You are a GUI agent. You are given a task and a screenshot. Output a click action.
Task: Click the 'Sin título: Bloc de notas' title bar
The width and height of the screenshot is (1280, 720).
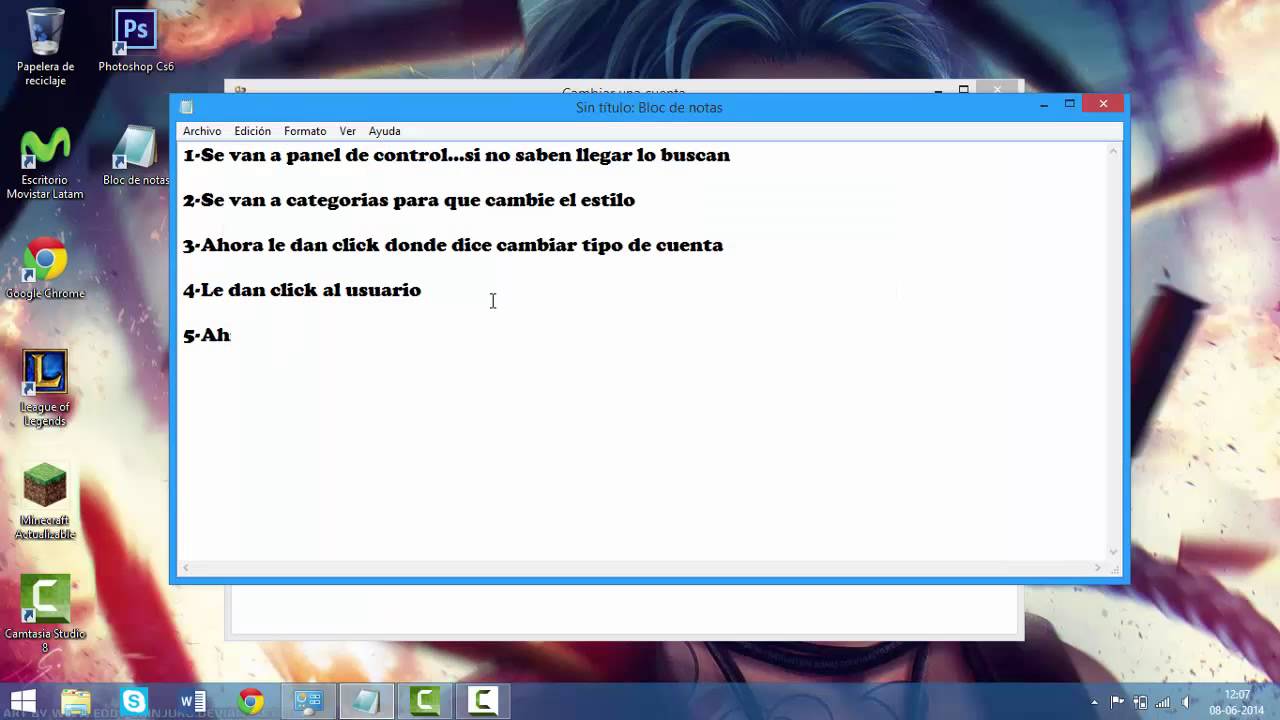[648, 107]
